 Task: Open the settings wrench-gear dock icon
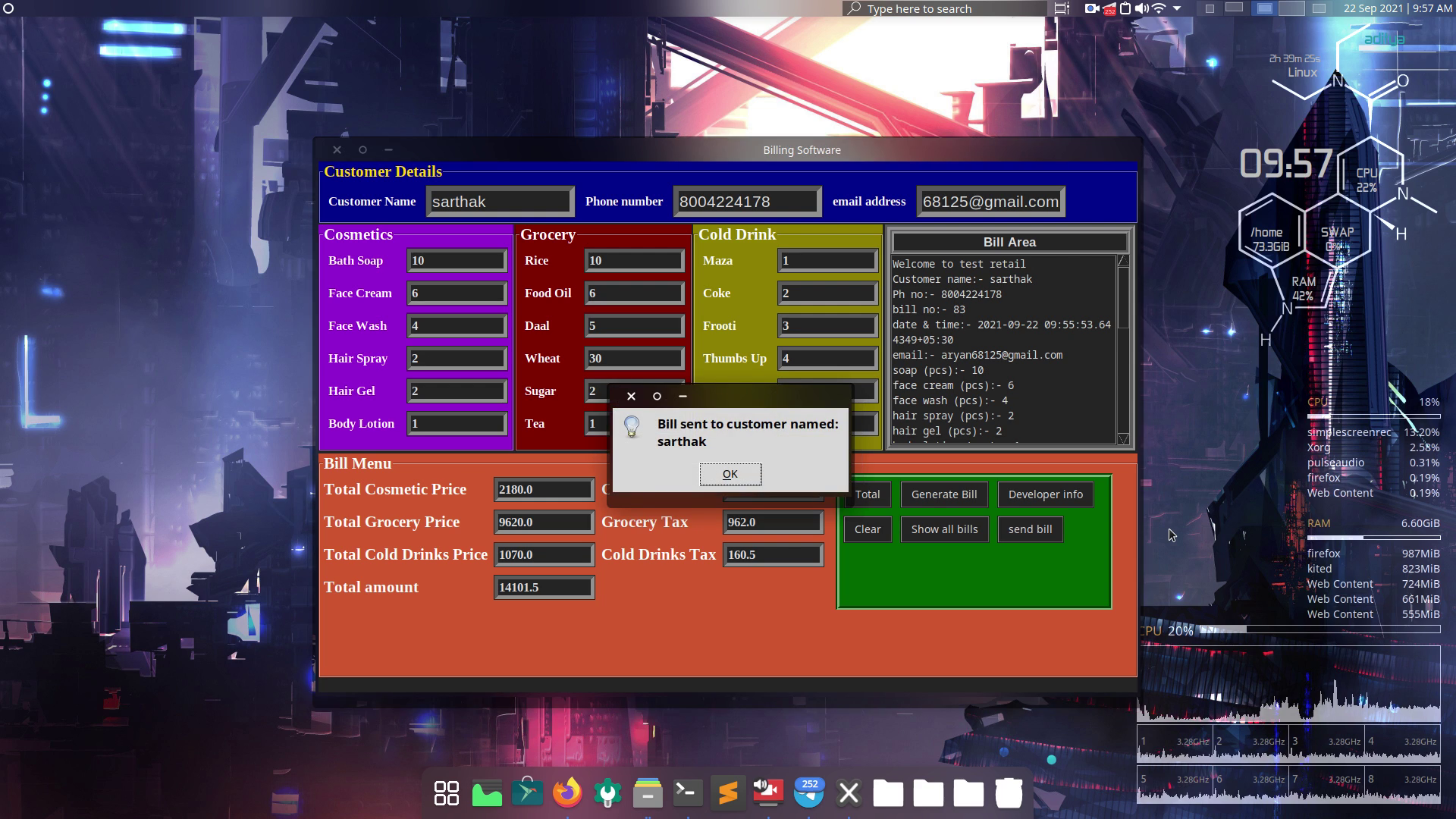pos(607,793)
